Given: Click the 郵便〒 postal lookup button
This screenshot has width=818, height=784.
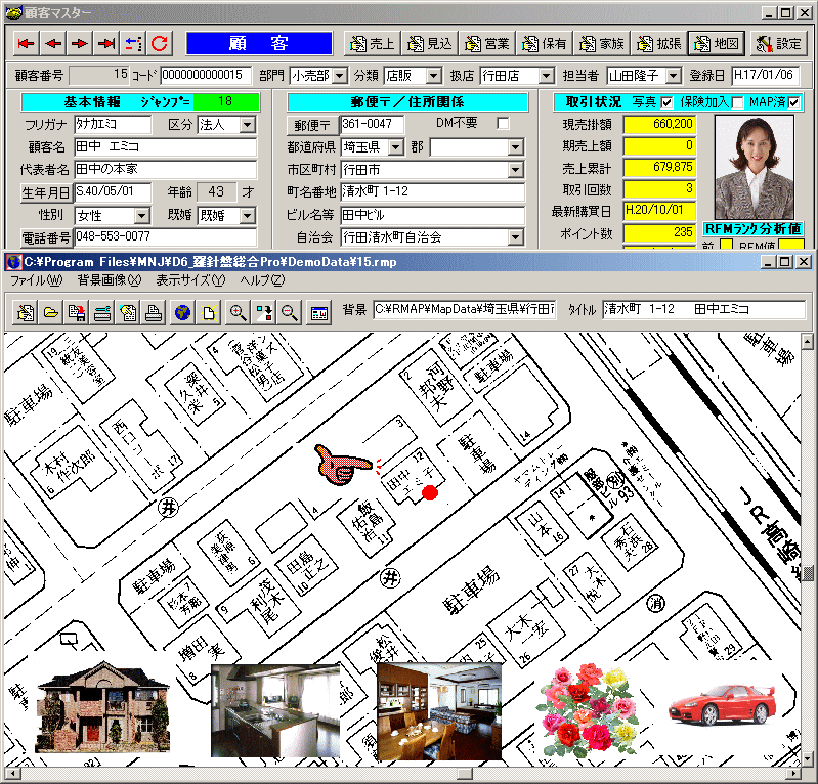Looking at the screenshot, I should coord(312,125).
